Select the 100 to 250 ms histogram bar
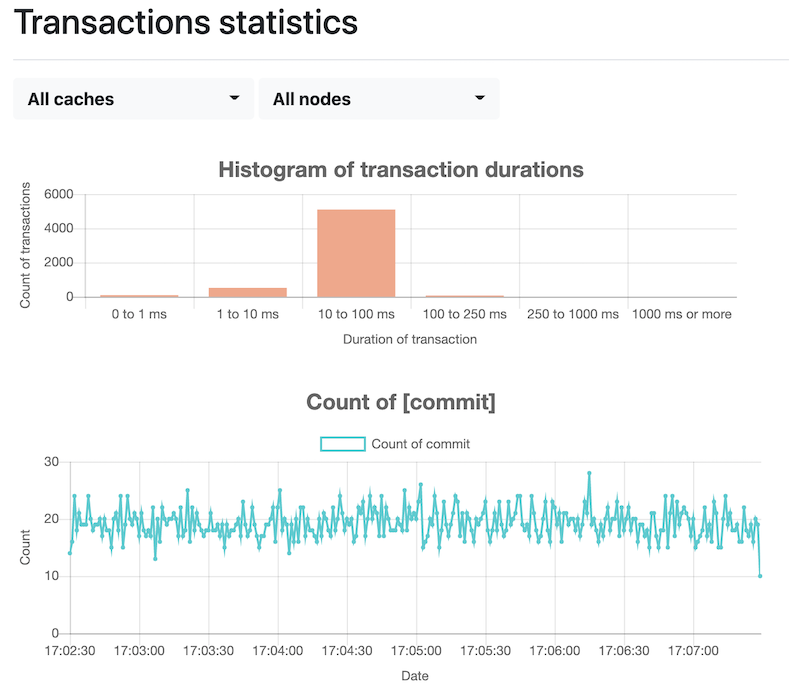This screenshot has width=800, height=693. 465,297
